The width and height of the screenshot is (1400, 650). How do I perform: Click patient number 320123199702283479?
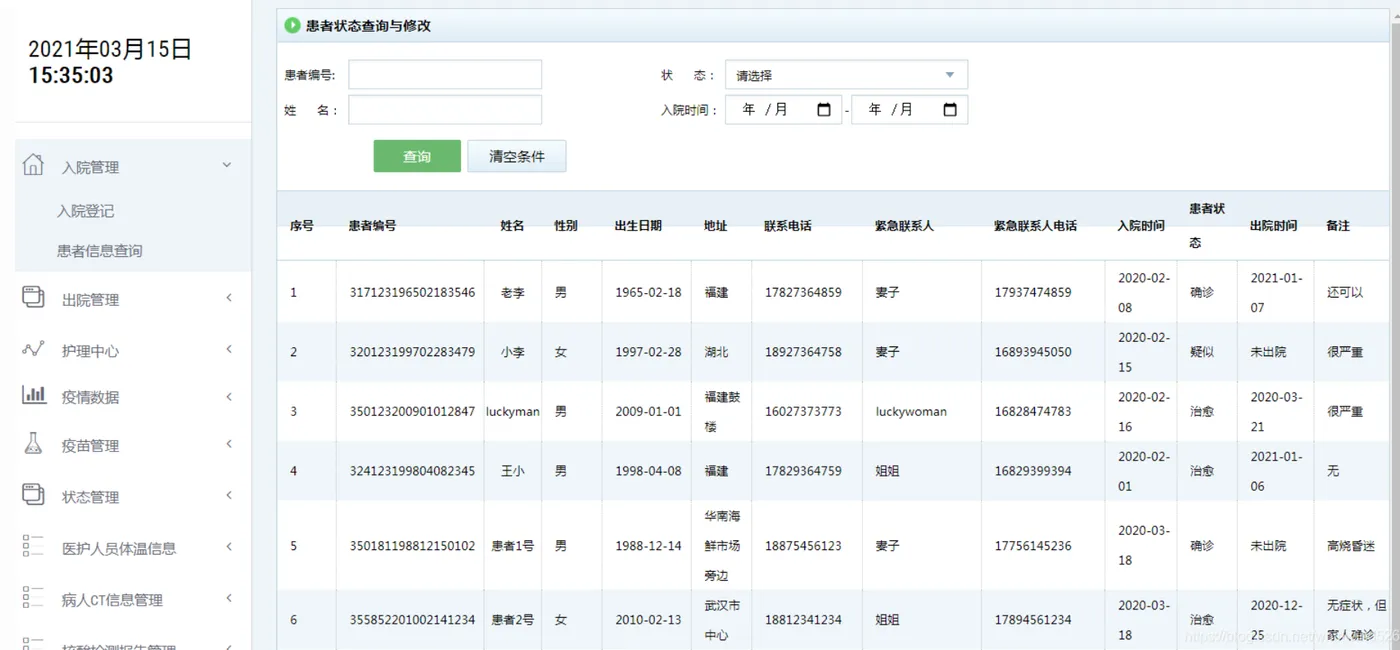[x=412, y=352]
